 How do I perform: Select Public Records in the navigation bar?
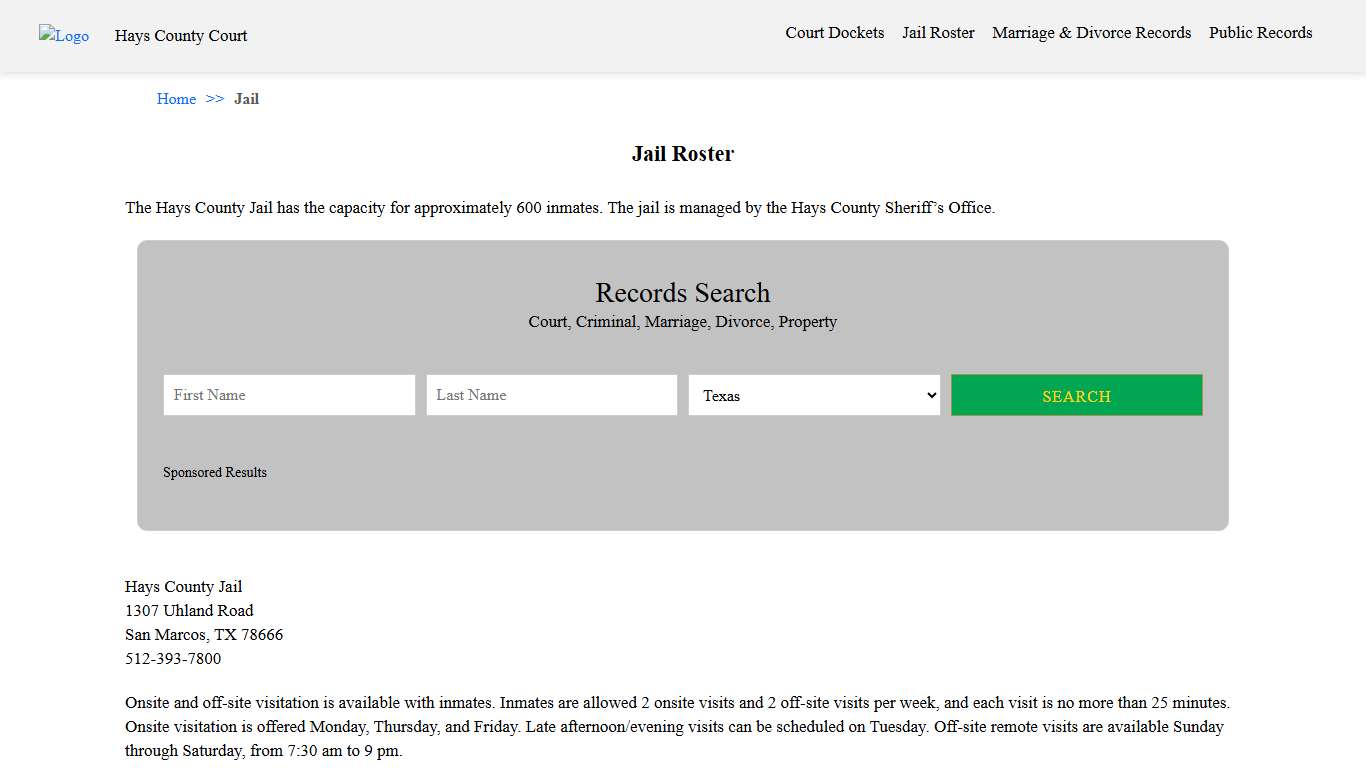(1260, 33)
